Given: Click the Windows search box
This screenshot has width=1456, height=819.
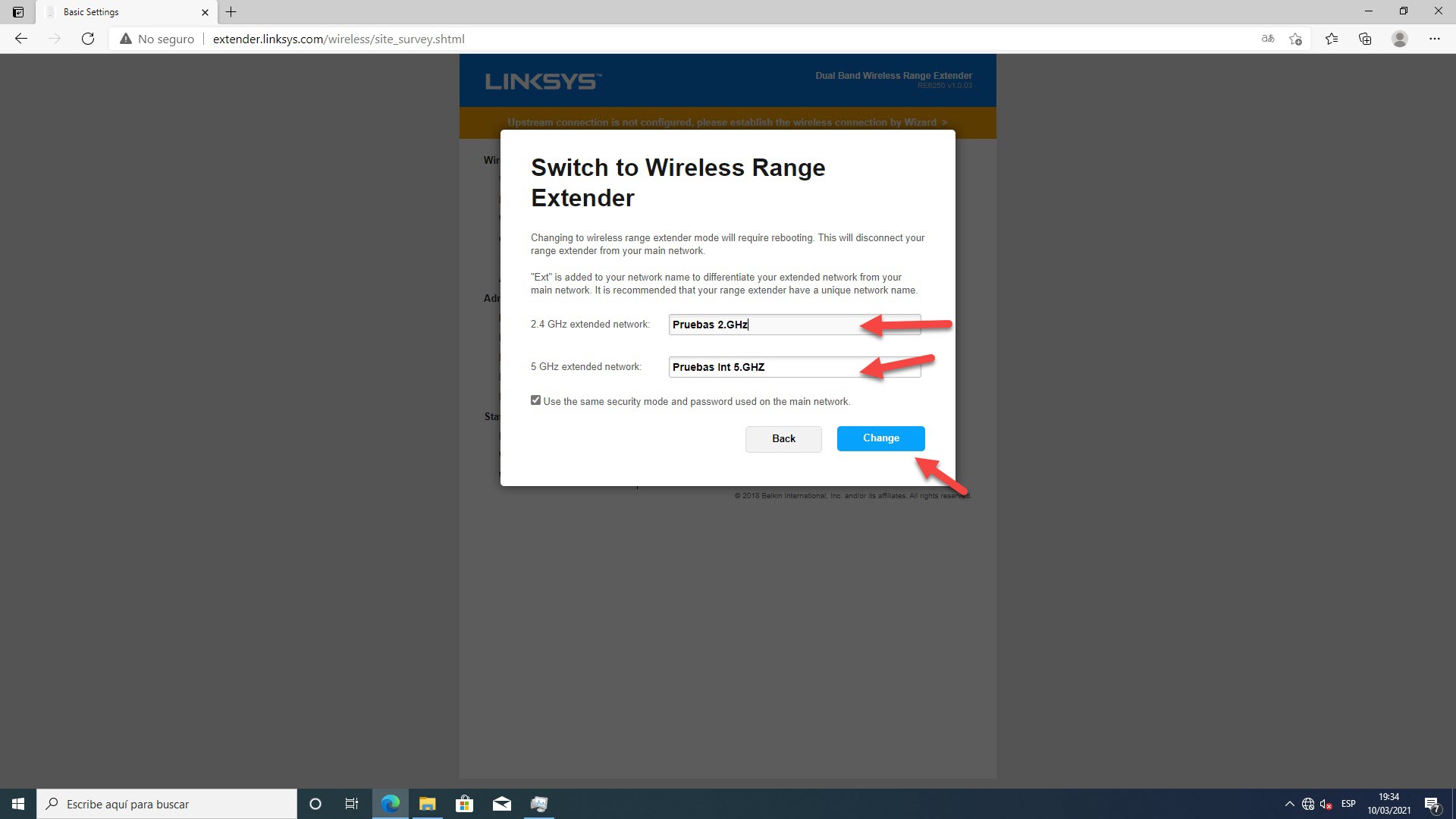Looking at the screenshot, I should point(167,804).
